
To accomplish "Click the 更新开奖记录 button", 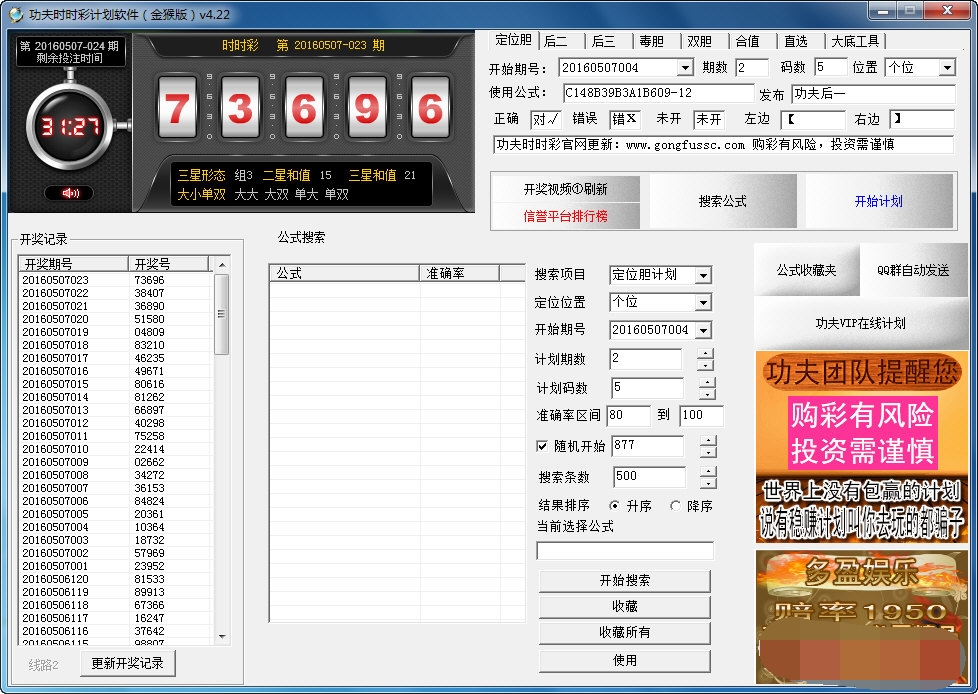I will [x=127, y=663].
